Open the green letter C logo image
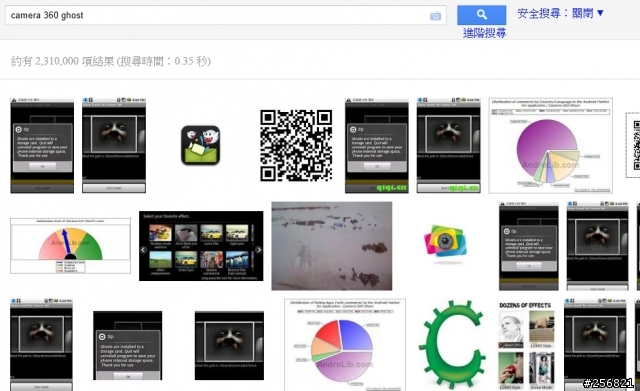This screenshot has width=640, height=391. 452,345
